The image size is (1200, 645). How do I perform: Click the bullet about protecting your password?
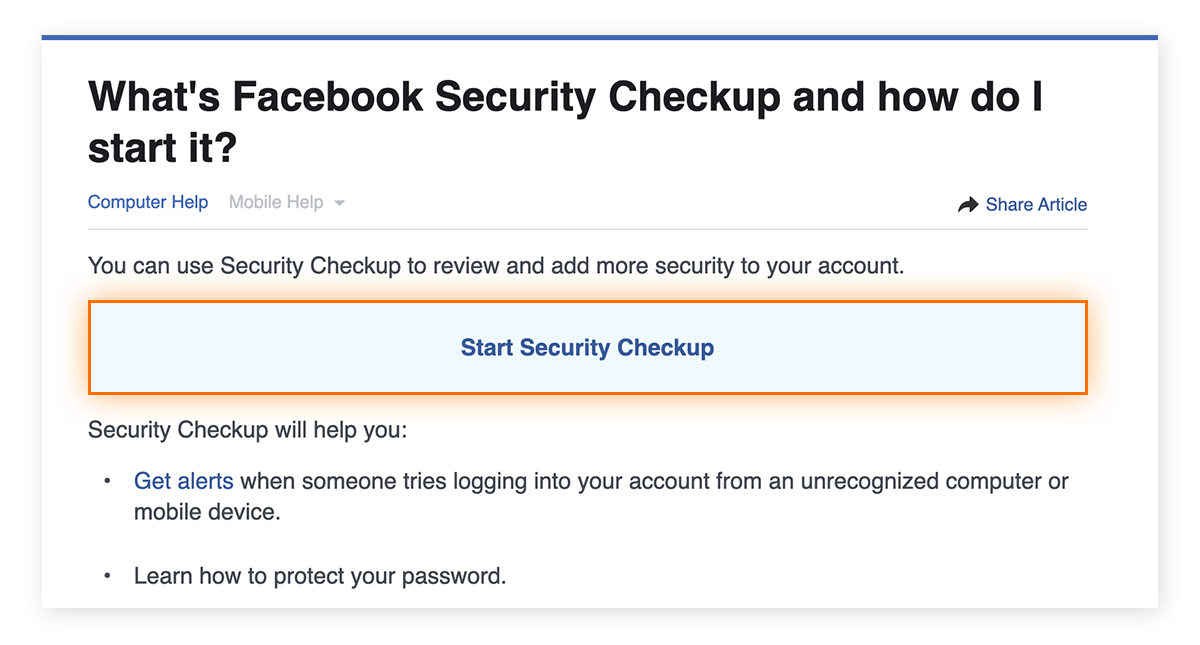pyautogui.click(x=320, y=575)
